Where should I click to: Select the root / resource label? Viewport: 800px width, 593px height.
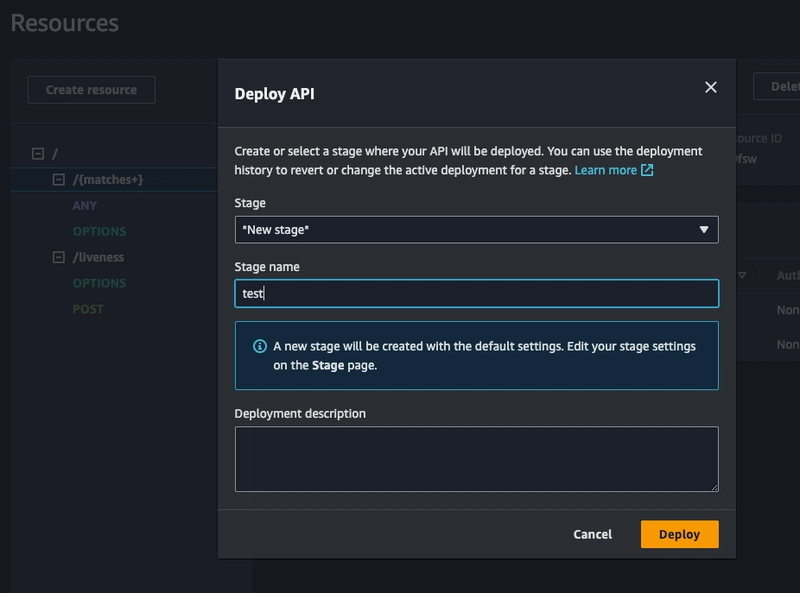55,154
